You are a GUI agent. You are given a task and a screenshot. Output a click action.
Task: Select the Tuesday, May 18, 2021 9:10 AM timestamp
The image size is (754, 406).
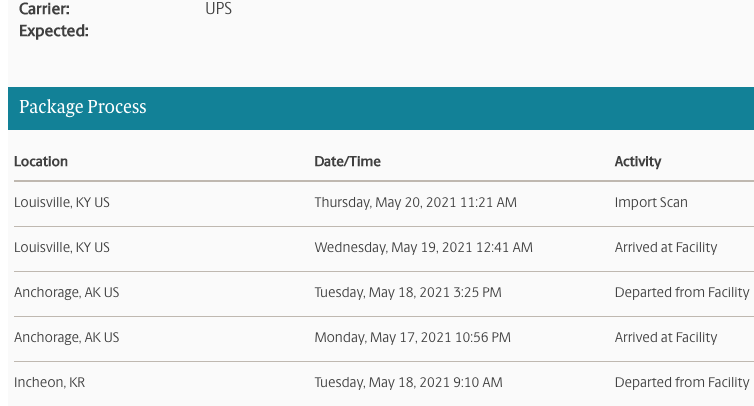(408, 382)
